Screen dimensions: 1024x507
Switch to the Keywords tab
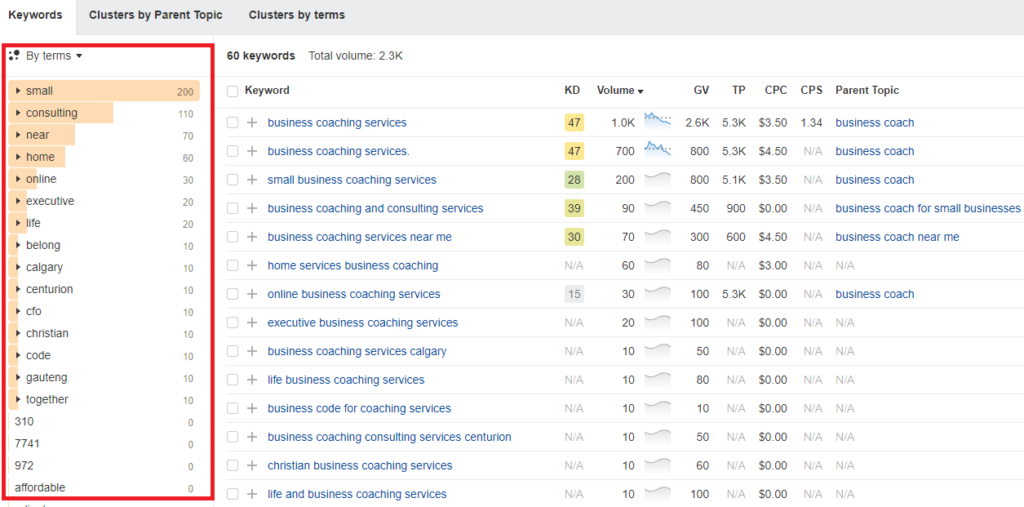(35, 14)
